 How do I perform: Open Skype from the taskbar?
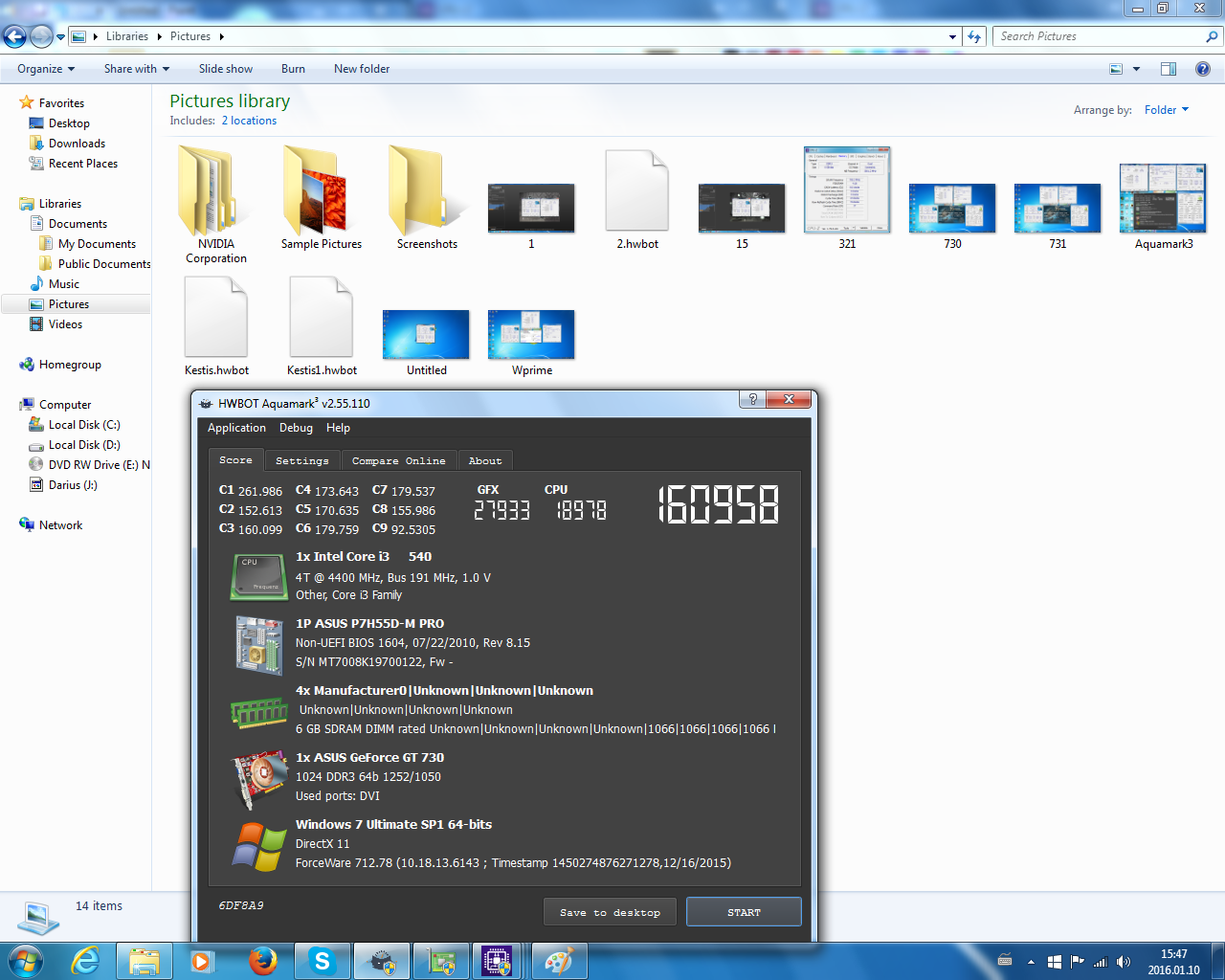tap(322, 961)
